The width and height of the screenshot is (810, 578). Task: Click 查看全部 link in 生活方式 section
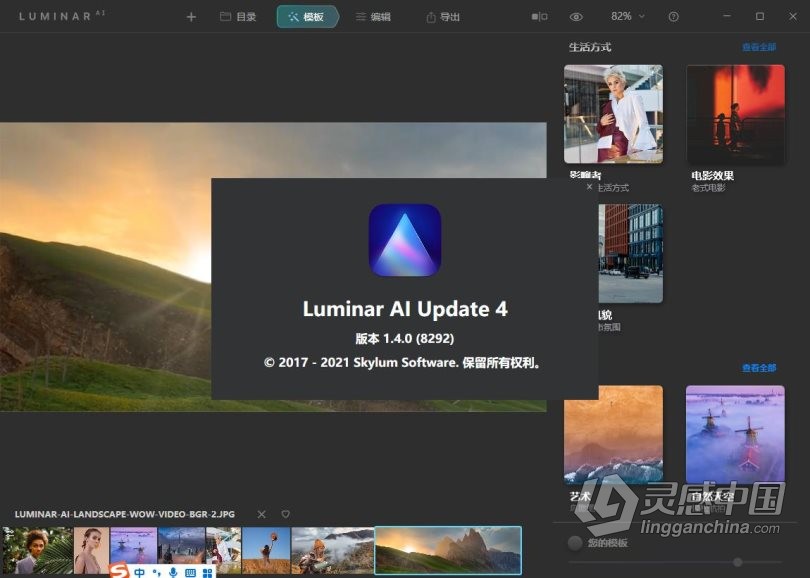[759, 47]
